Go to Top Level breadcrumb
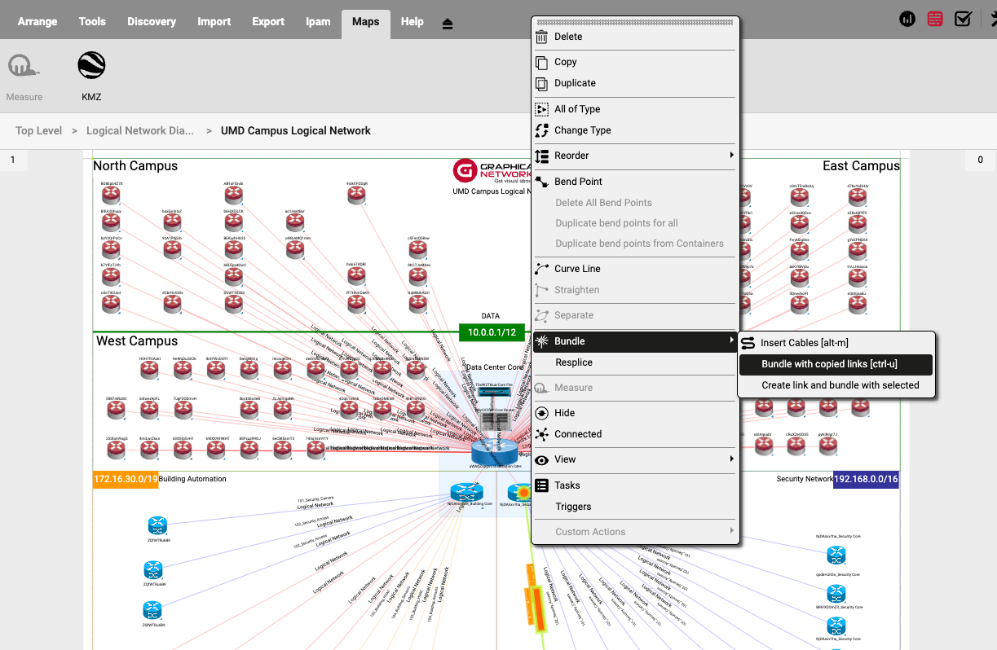This screenshot has height=650, width=997. (x=39, y=131)
